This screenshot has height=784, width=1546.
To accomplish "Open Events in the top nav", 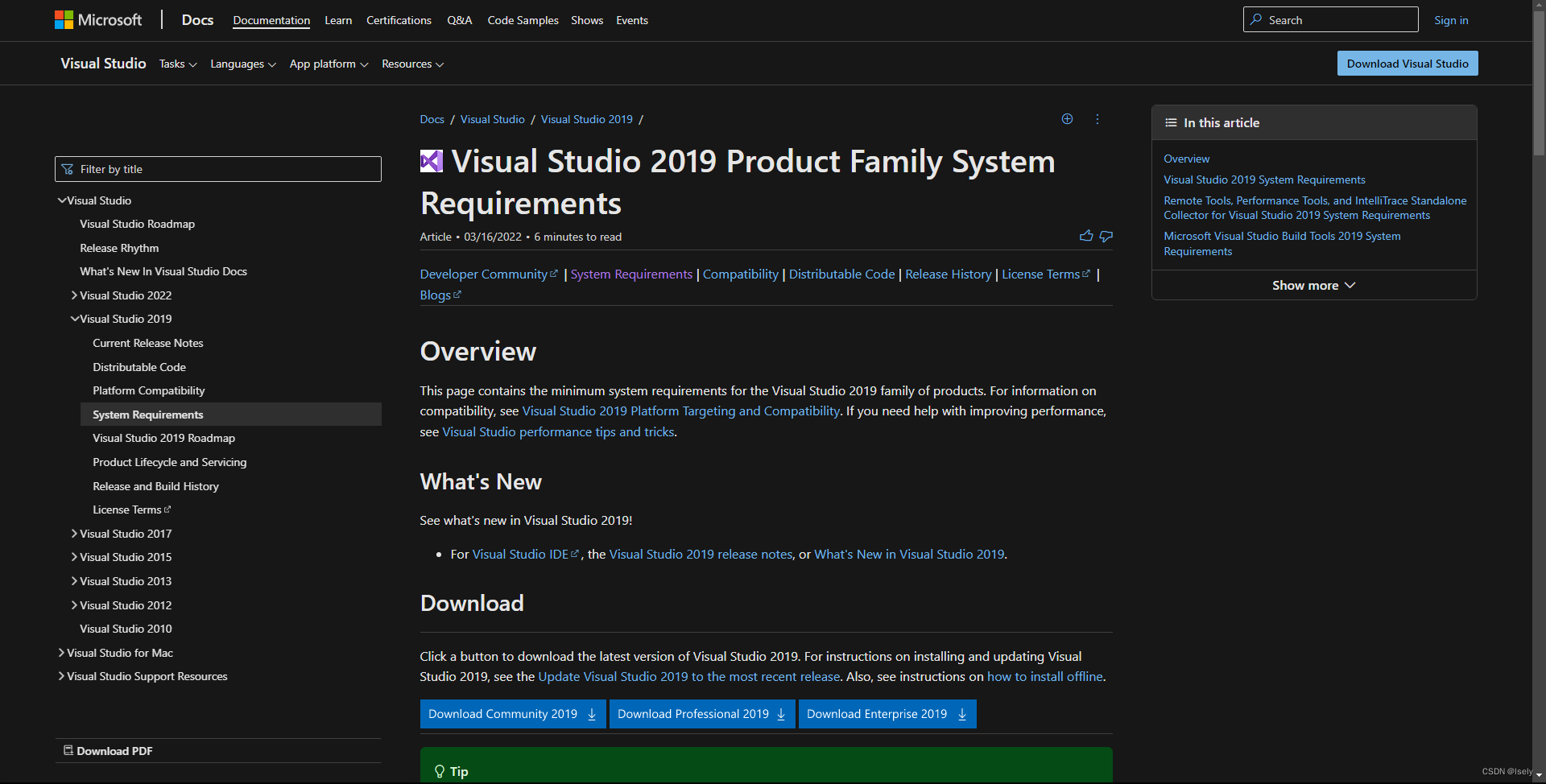I will (632, 20).
